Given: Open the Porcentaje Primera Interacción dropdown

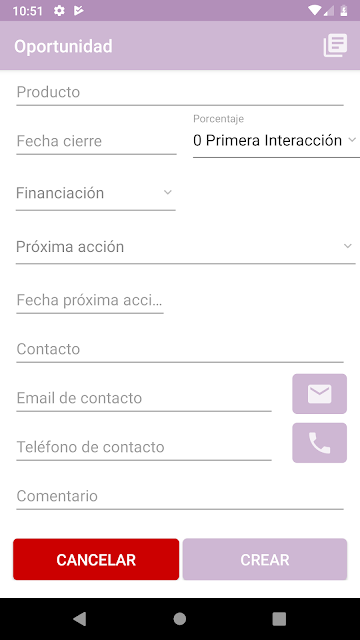Looking at the screenshot, I should pyautogui.click(x=276, y=140).
